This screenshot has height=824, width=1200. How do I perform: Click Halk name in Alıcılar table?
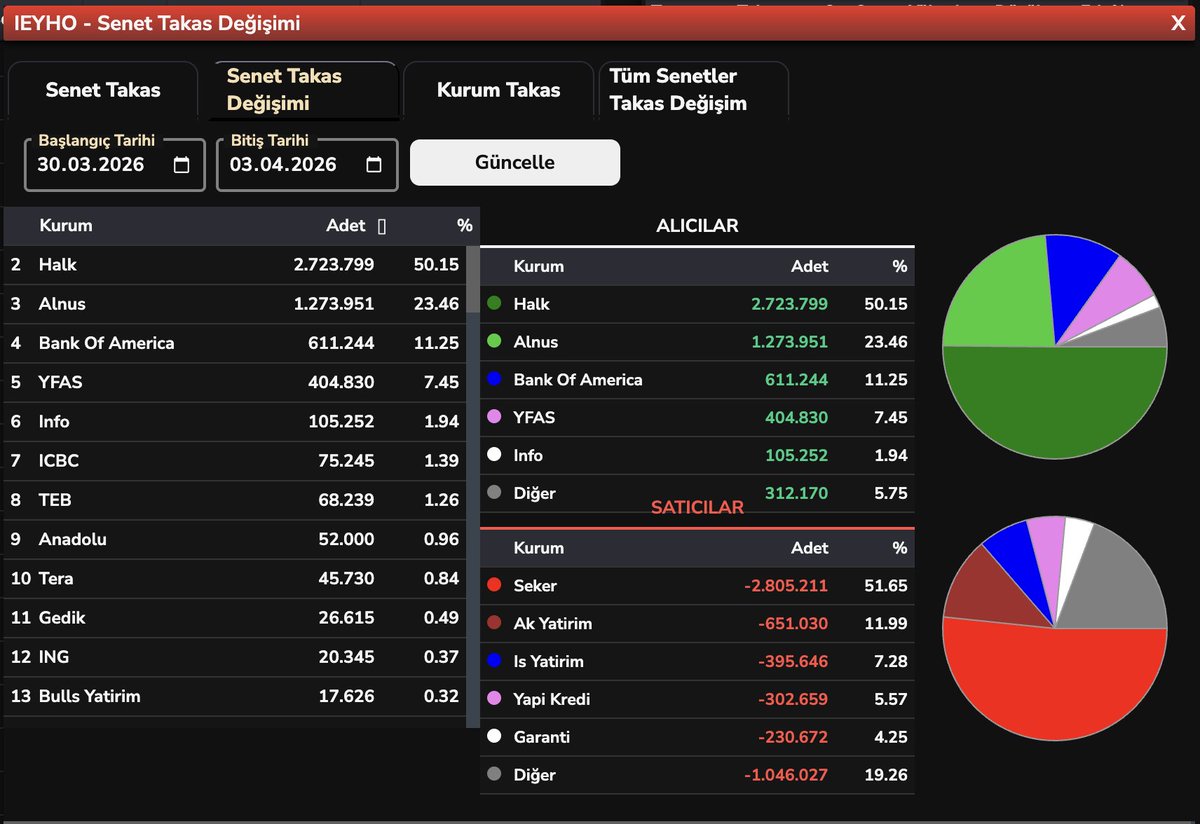532,304
